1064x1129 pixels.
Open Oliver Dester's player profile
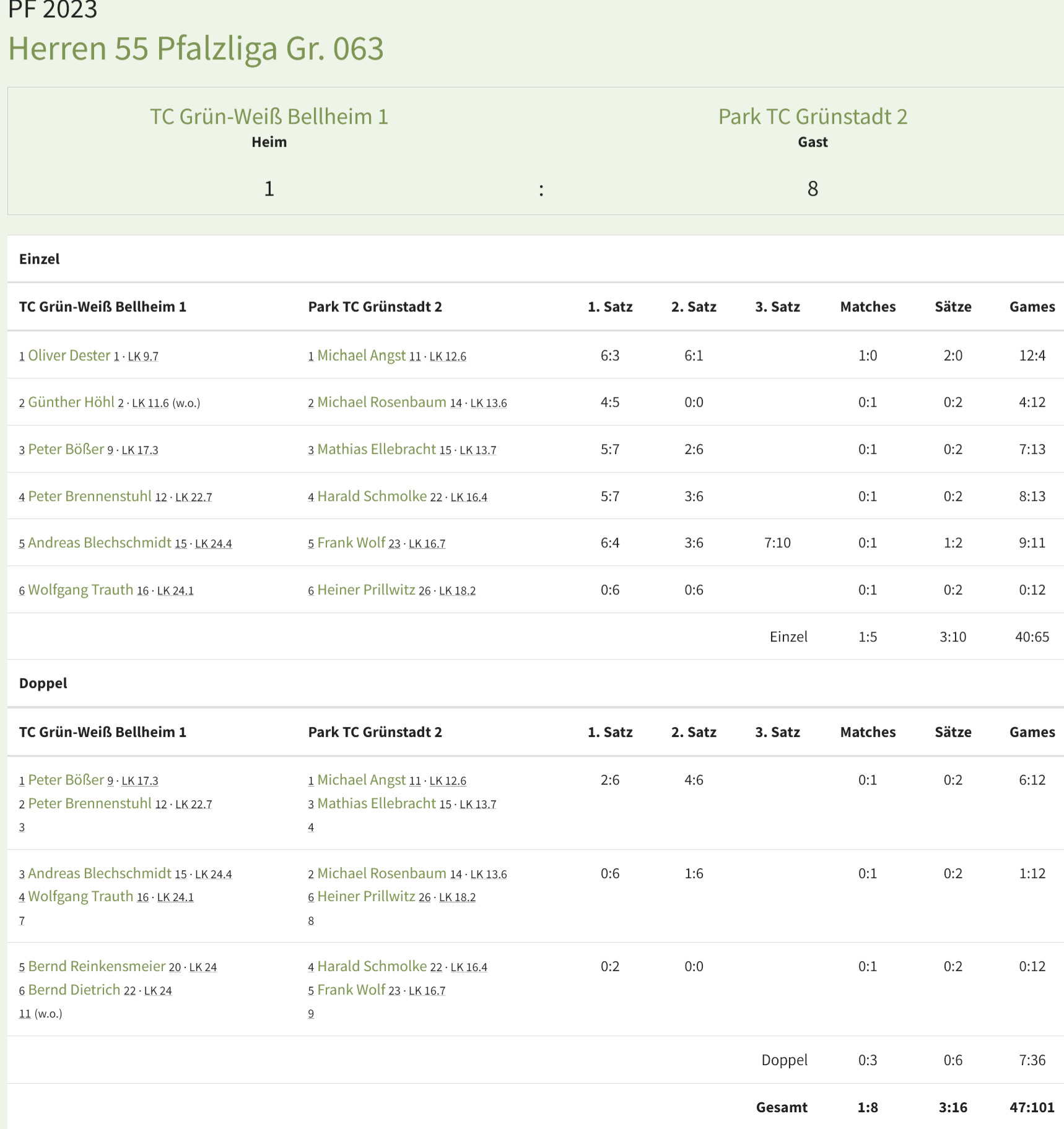(69, 355)
